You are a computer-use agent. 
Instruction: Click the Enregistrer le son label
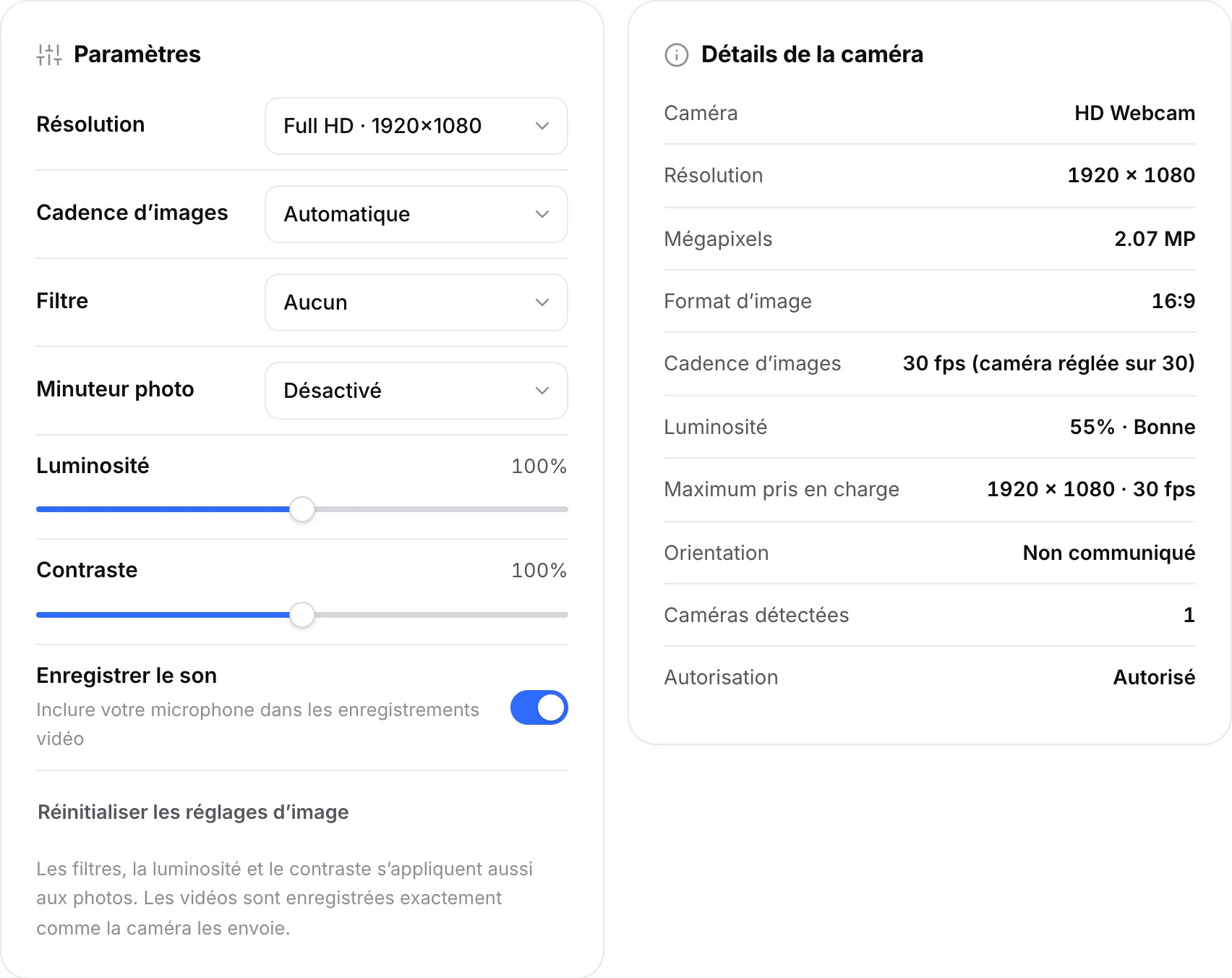click(127, 676)
